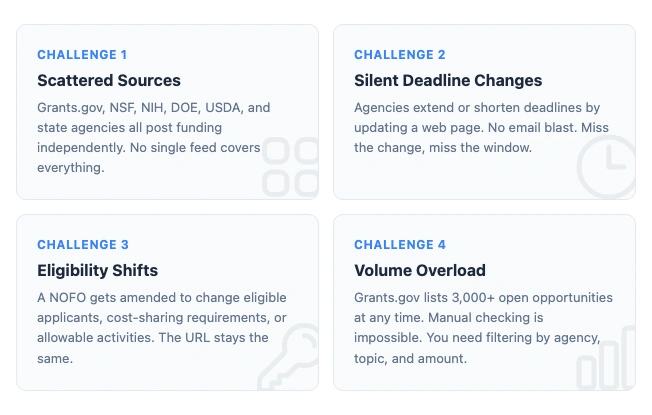Select the "Silent Deadline Changes" heading
Image resolution: width=652 pixels, height=415 pixels.
[448, 80]
